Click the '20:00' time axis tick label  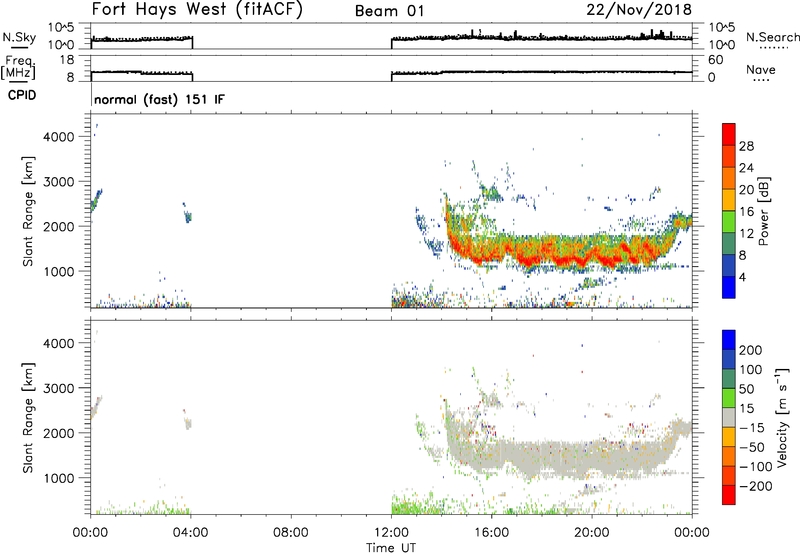(592, 533)
